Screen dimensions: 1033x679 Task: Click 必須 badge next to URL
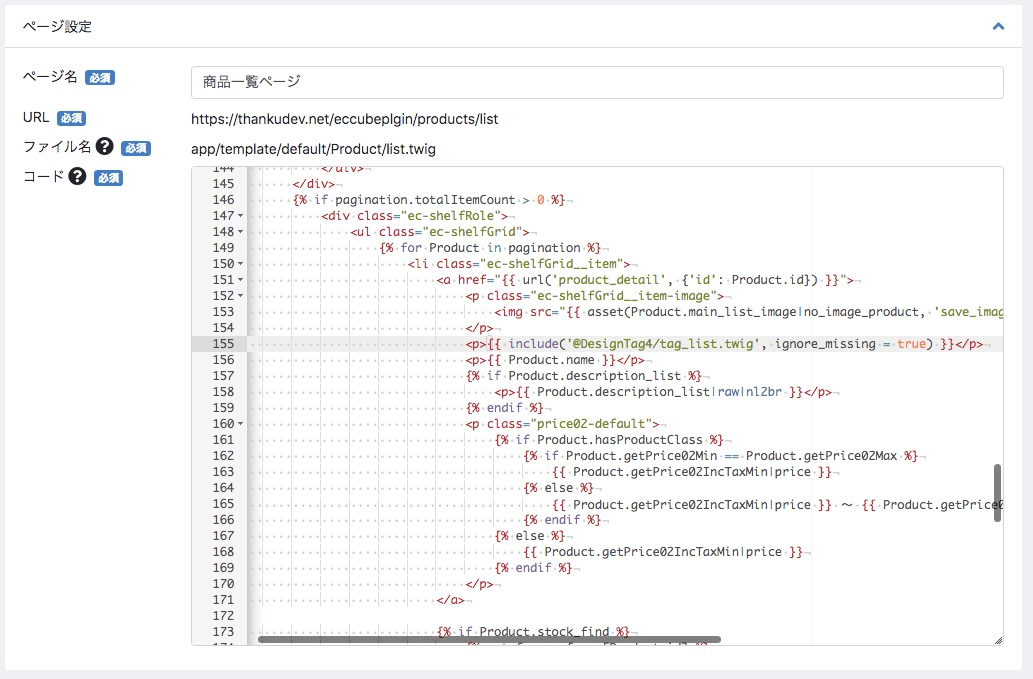71,119
